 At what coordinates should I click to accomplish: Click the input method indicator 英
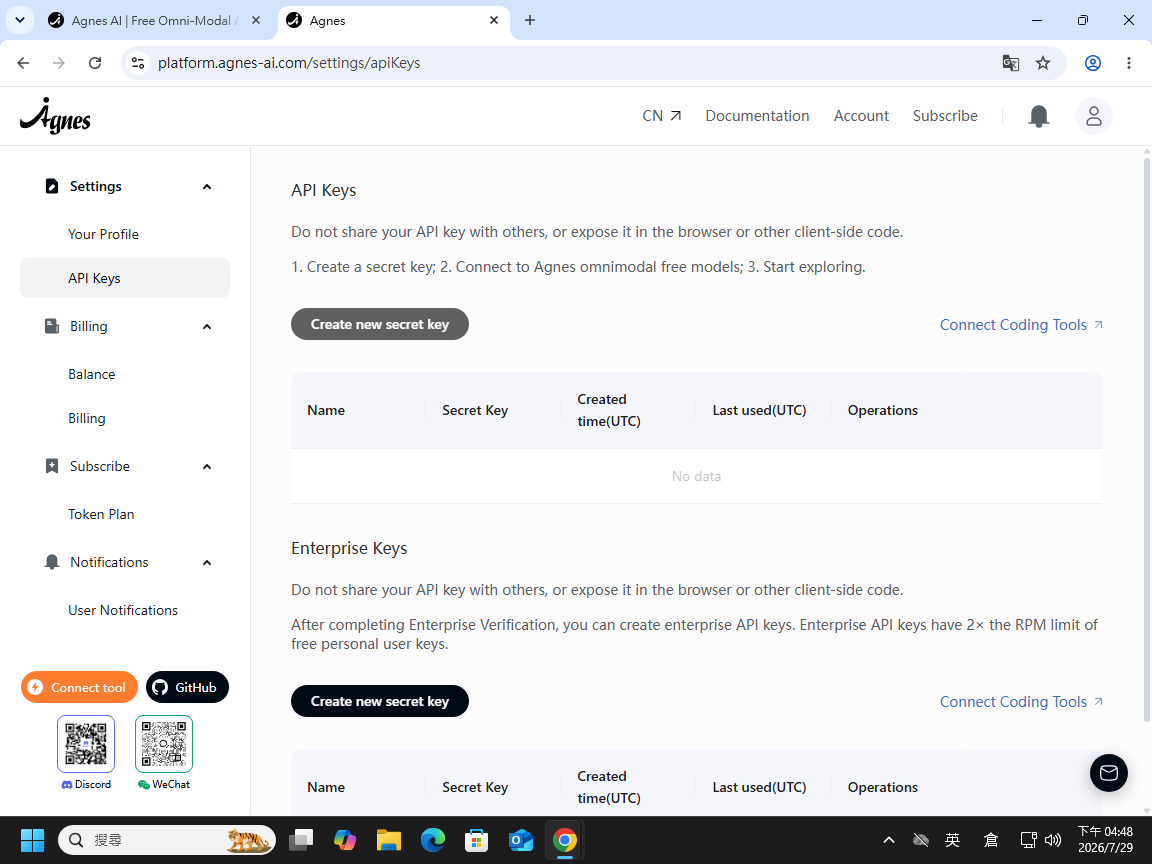click(952, 840)
